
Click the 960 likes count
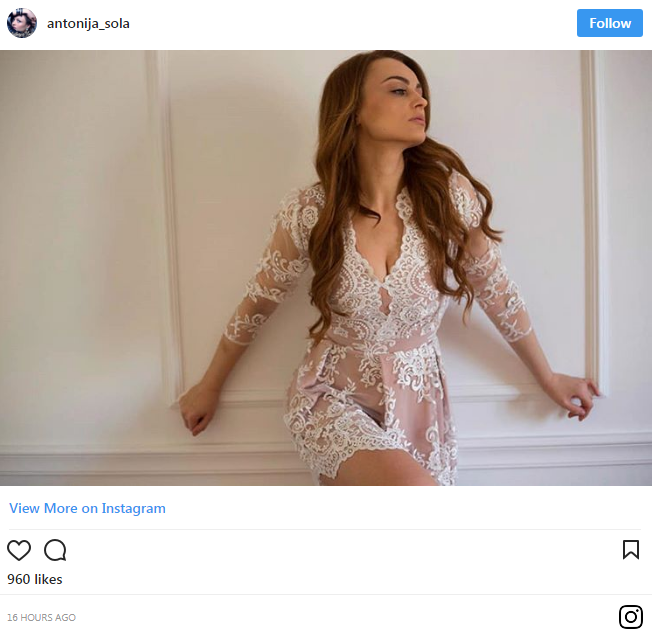(x=35, y=580)
